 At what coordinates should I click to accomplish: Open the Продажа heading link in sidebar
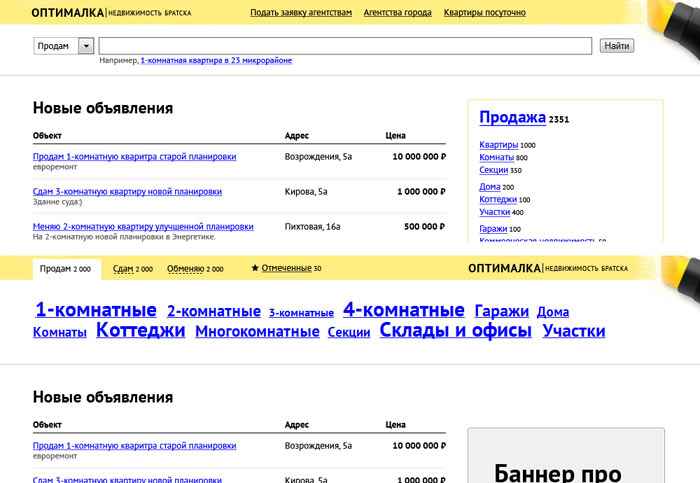[512, 118]
